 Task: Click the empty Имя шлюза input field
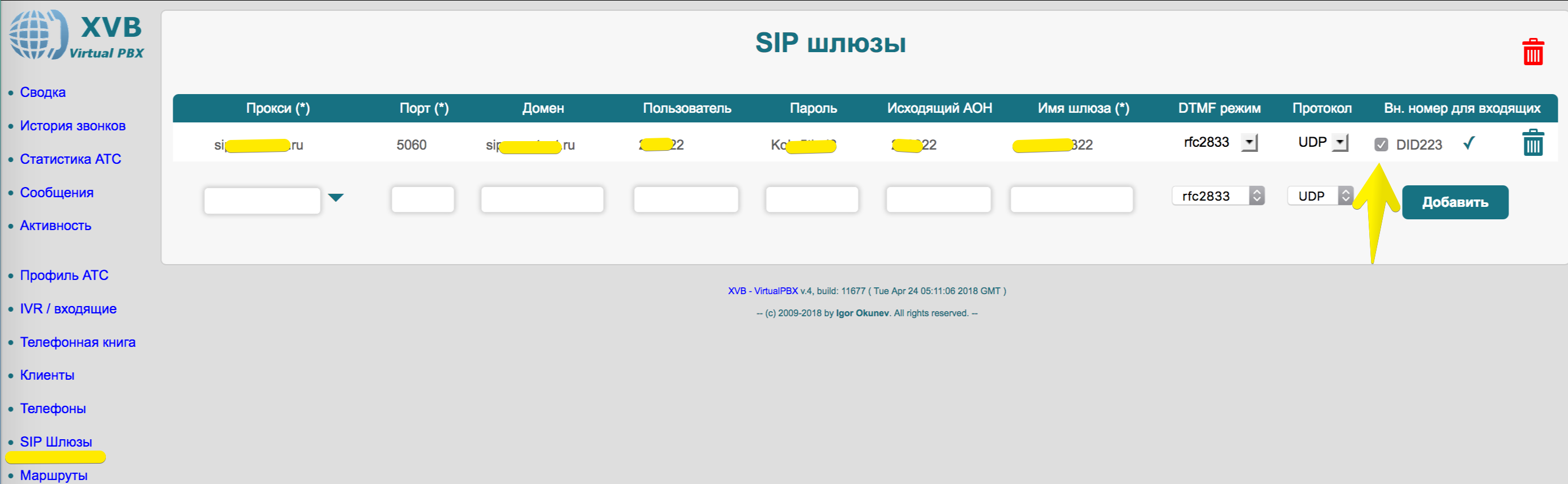coord(1071,199)
